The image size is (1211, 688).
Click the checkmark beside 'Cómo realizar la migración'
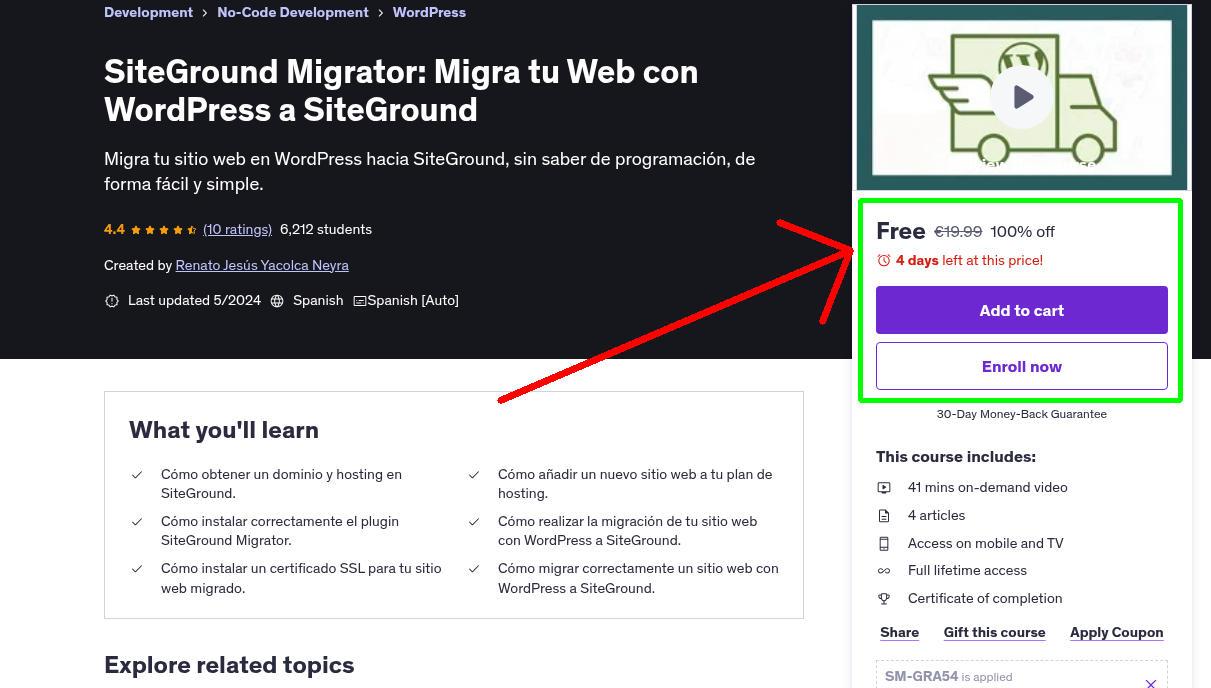(x=474, y=522)
